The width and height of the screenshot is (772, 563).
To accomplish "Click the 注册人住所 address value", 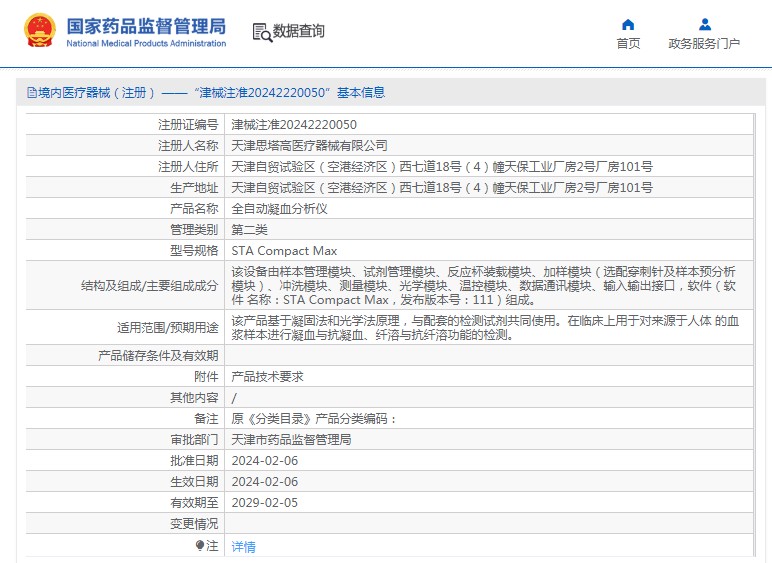I will click(442, 167).
